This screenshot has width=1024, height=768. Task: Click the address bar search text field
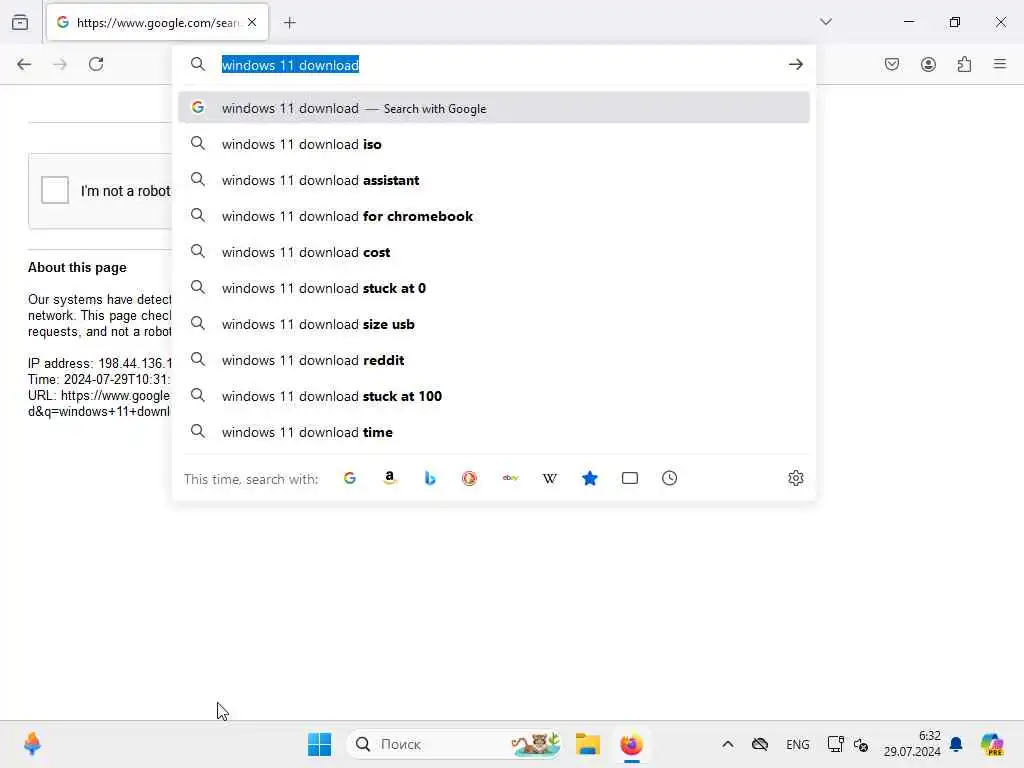click(x=496, y=65)
